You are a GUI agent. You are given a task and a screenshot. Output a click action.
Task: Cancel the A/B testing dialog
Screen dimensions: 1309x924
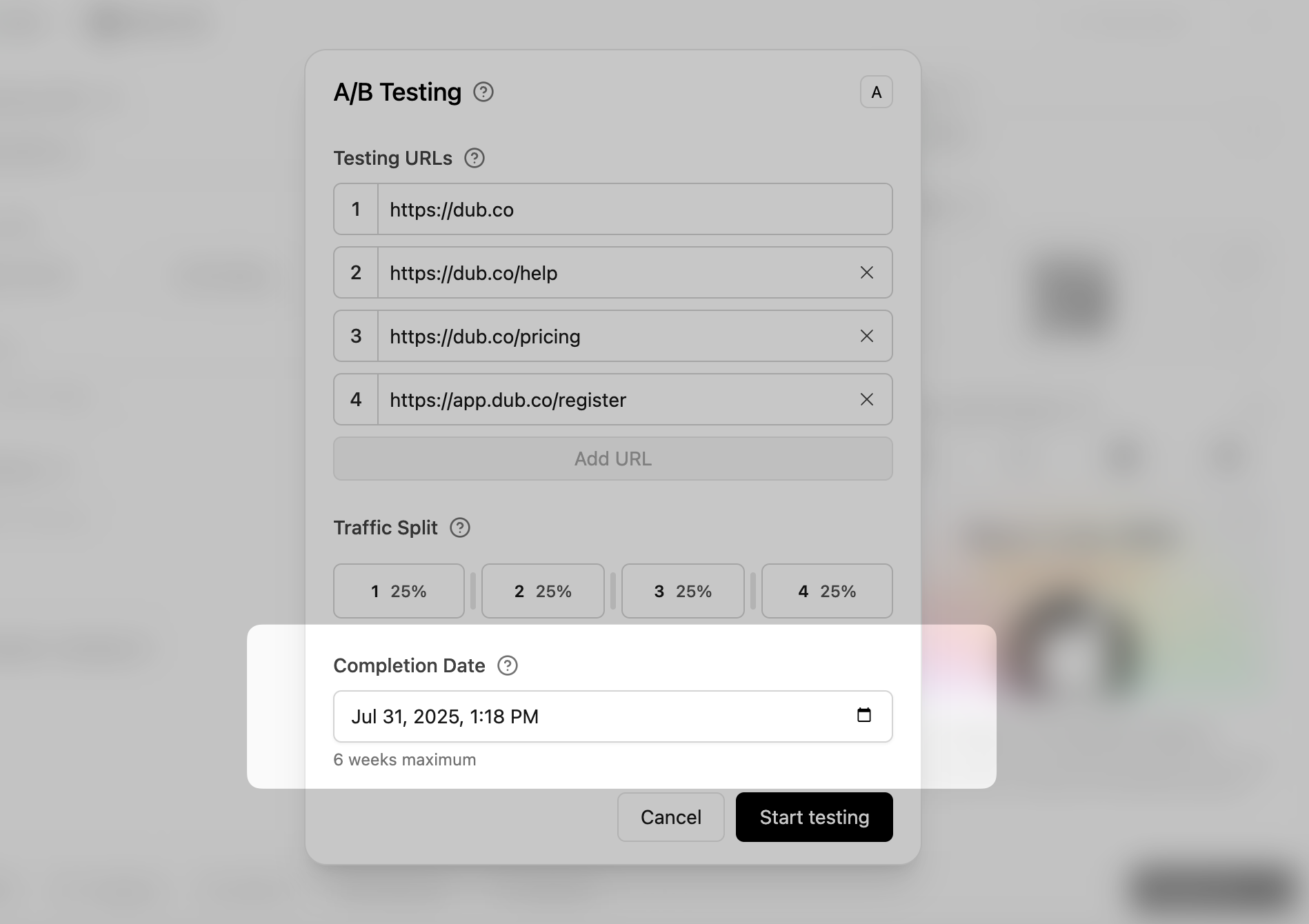670,817
